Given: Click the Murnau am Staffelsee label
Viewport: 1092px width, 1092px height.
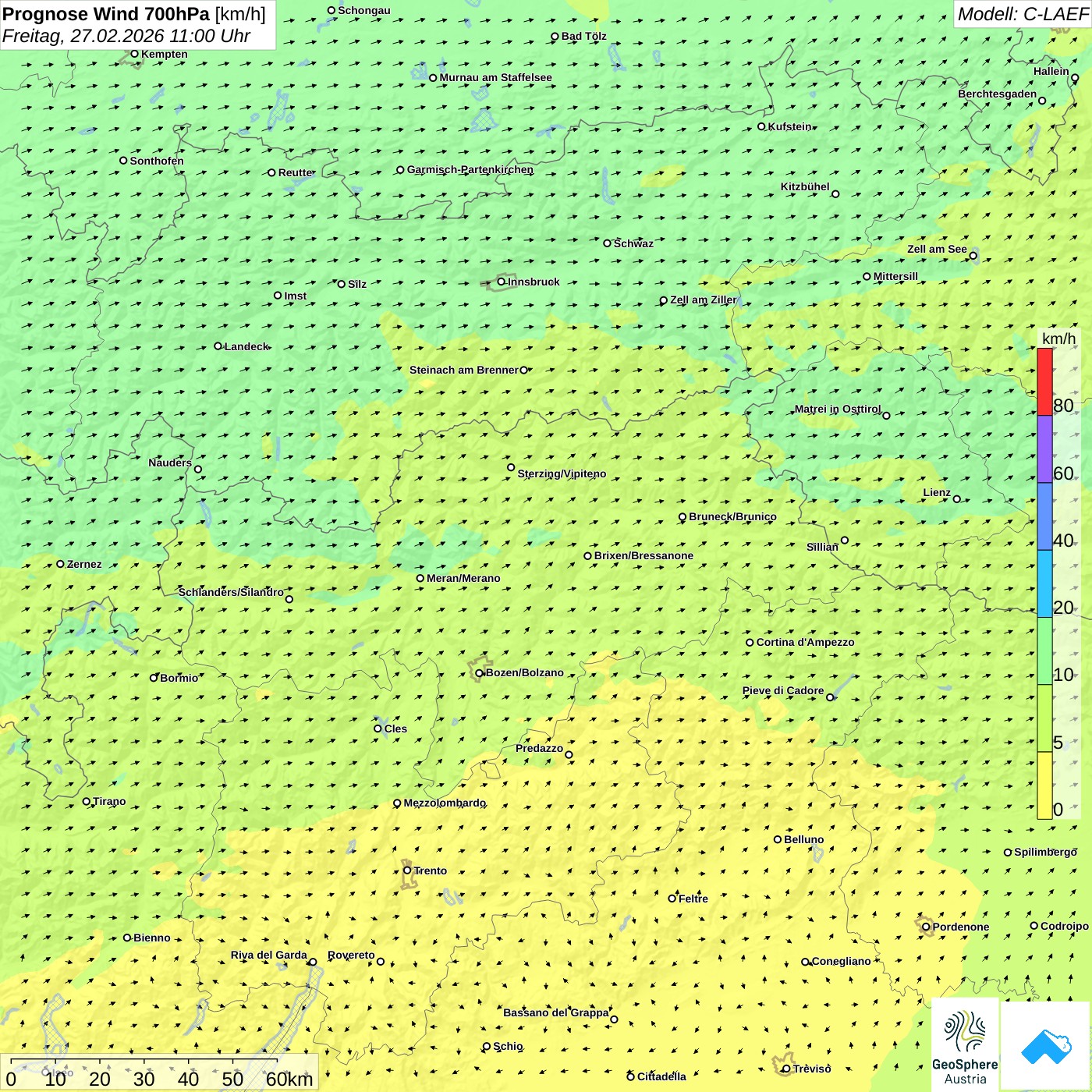Looking at the screenshot, I should point(495,77).
